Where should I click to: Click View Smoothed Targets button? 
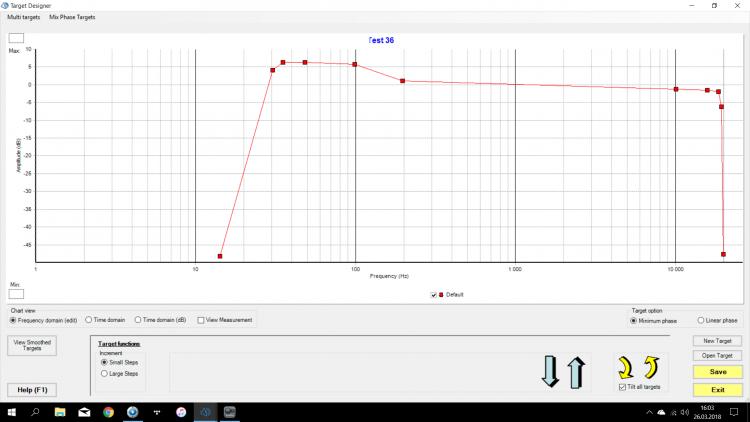pos(32,345)
